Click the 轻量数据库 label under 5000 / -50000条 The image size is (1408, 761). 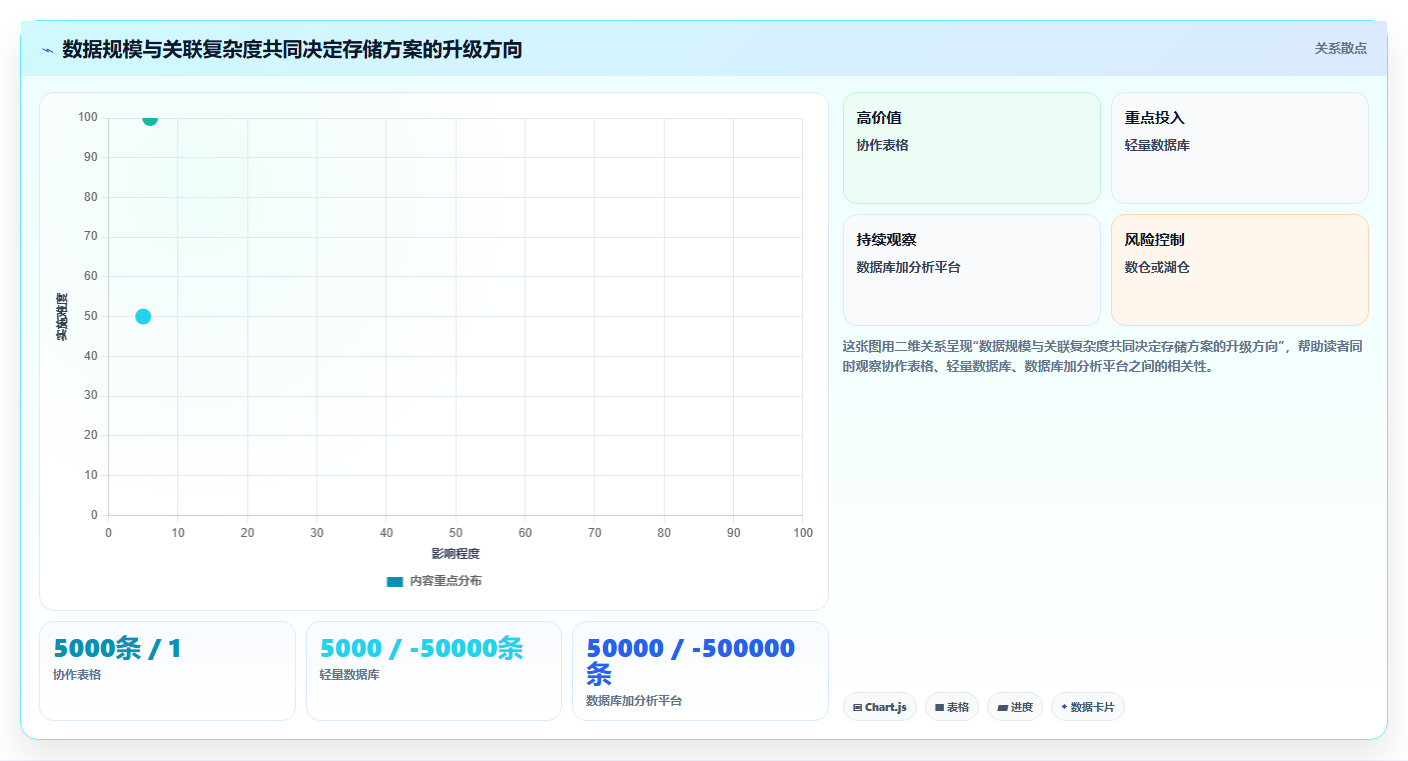(350, 675)
